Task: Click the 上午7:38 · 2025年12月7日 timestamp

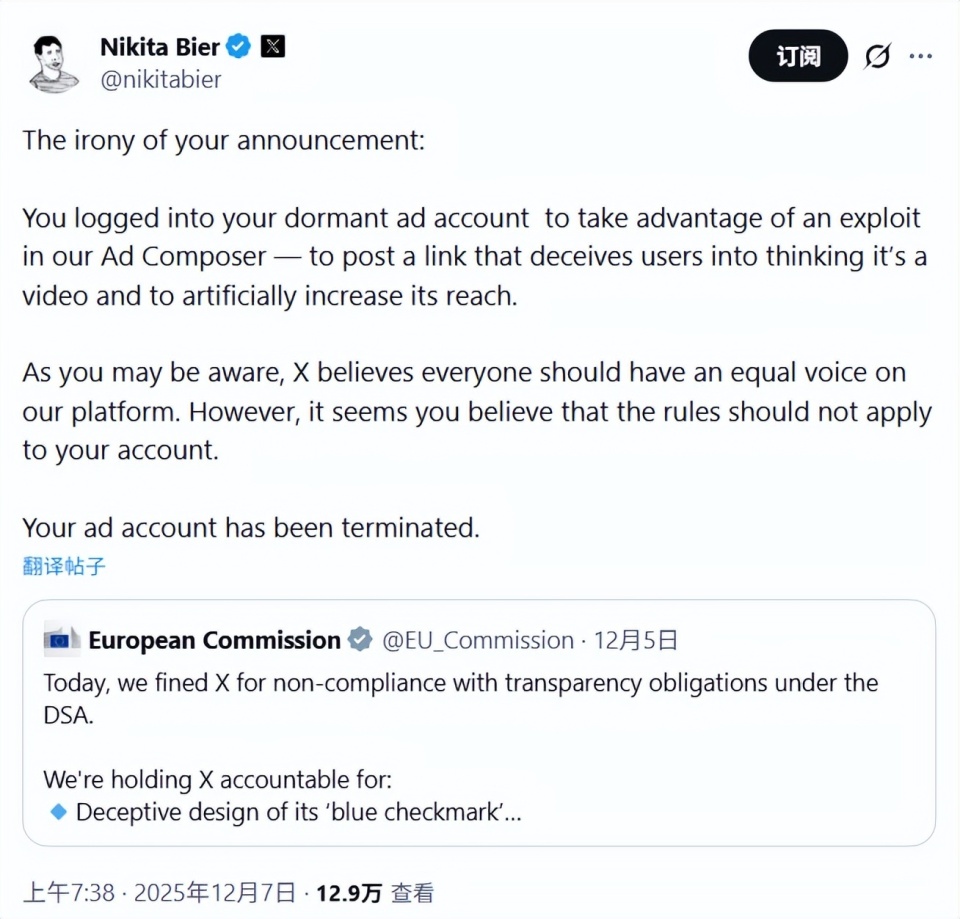Action: [x=160, y=892]
